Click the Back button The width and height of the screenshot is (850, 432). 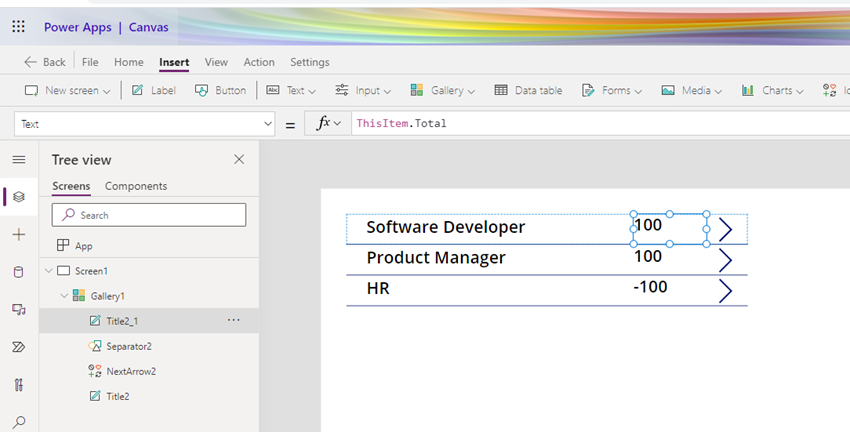coord(45,62)
